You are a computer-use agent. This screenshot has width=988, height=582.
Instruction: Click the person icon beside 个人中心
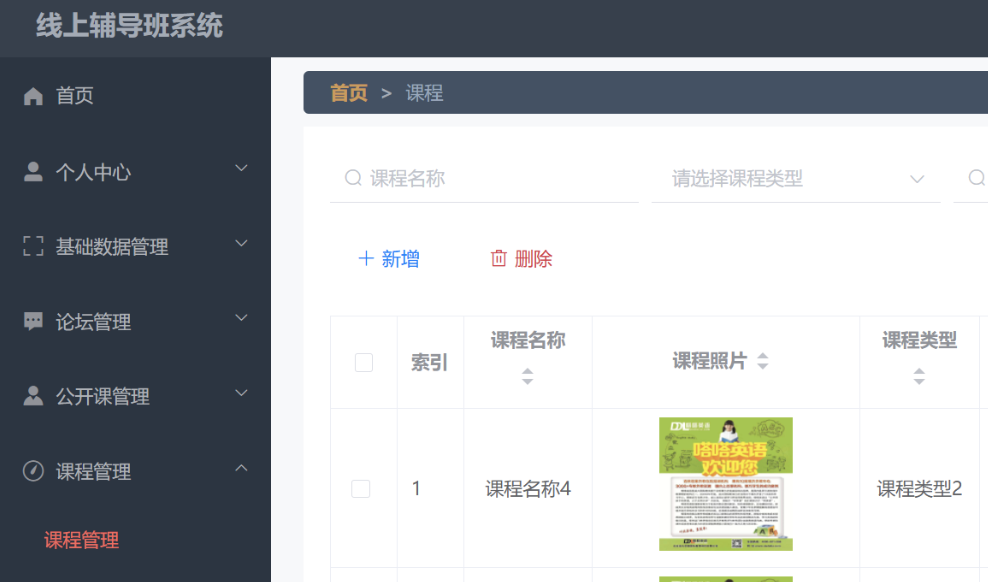33,172
